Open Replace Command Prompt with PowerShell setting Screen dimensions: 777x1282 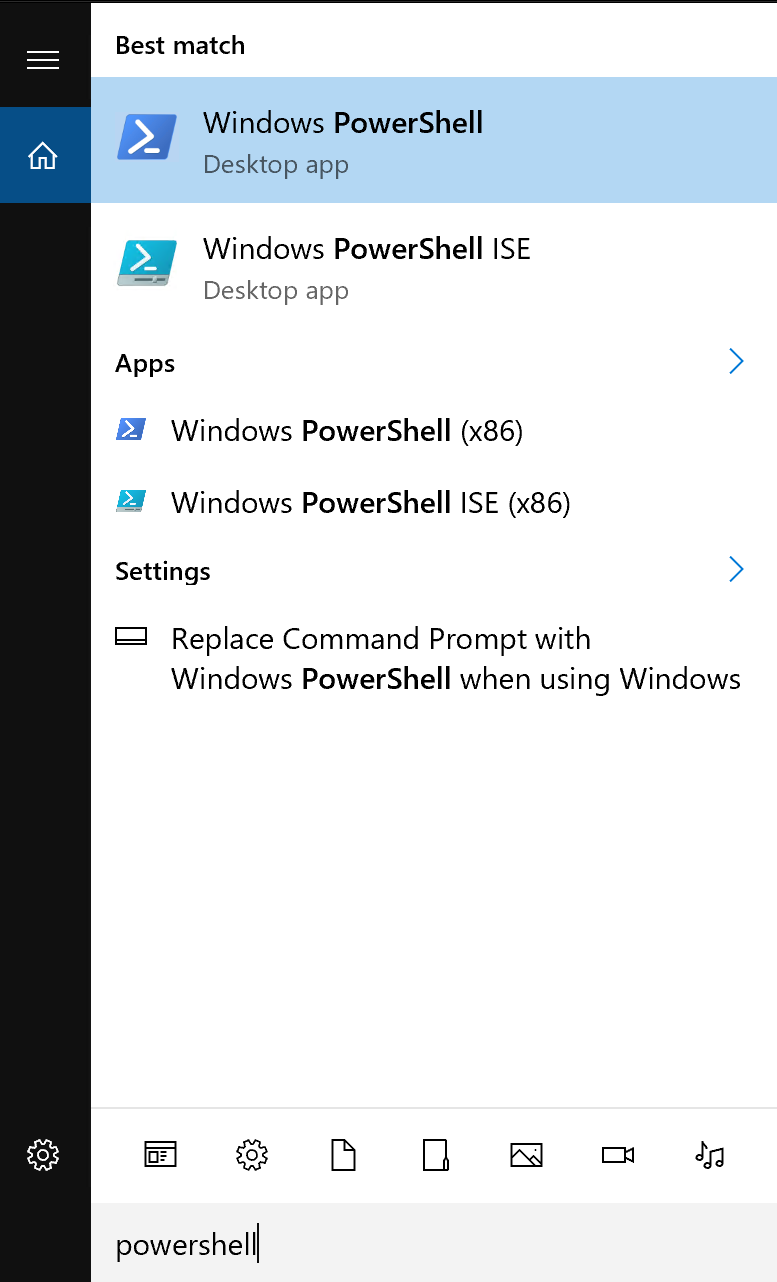455,659
